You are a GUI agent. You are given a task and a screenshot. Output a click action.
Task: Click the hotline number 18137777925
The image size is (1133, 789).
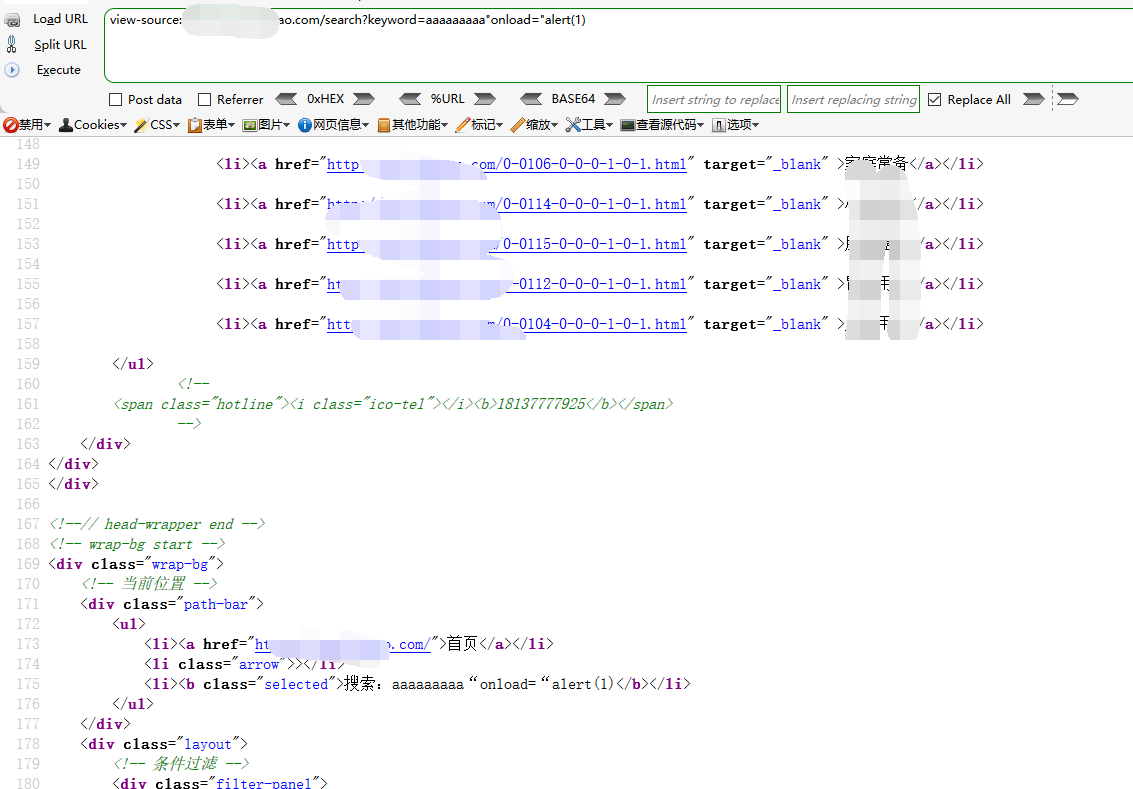tap(541, 404)
